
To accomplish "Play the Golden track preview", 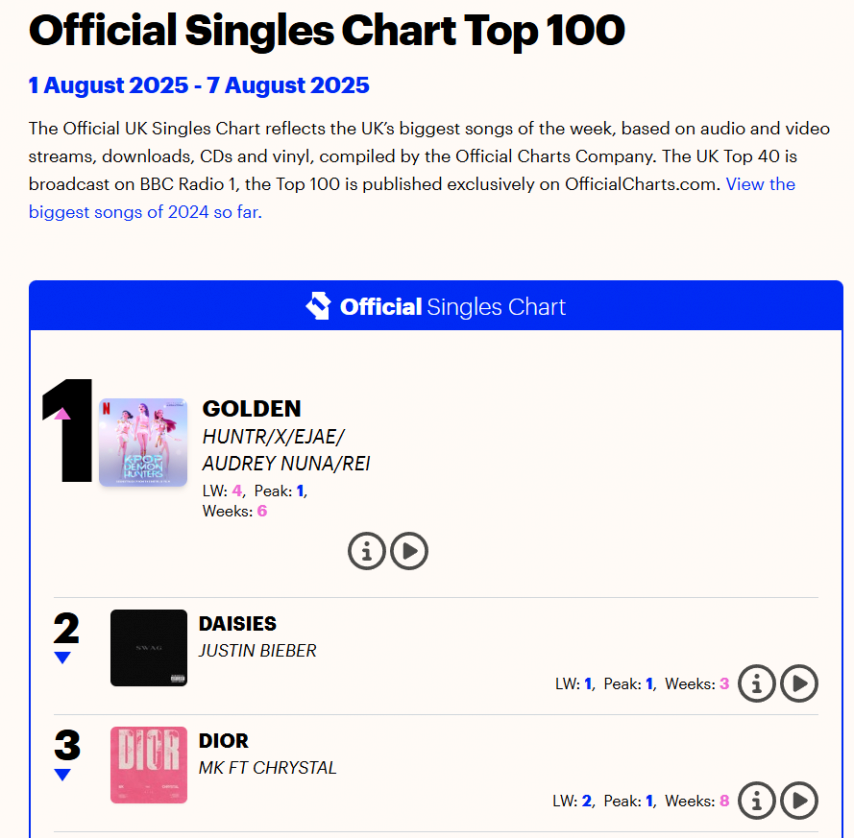I will pyautogui.click(x=409, y=551).
